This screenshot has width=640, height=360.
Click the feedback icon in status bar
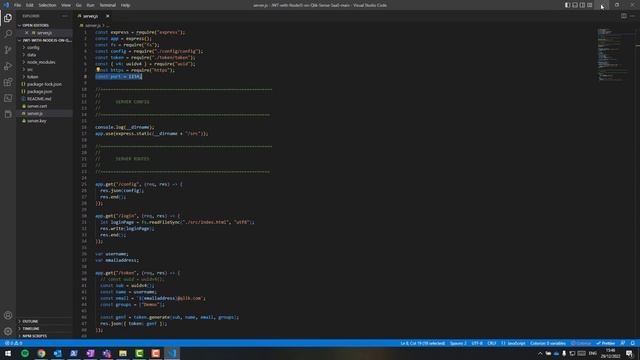(x=623, y=343)
